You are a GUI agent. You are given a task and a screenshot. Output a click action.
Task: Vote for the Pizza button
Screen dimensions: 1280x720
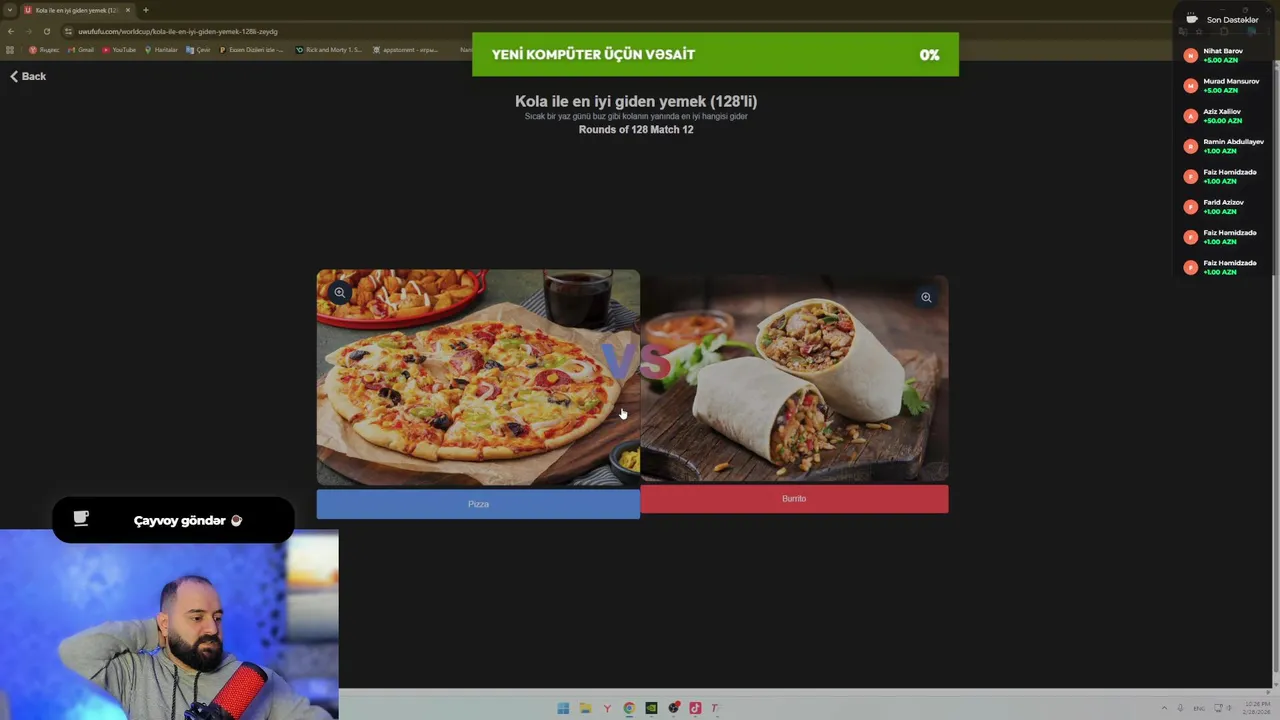pos(478,504)
